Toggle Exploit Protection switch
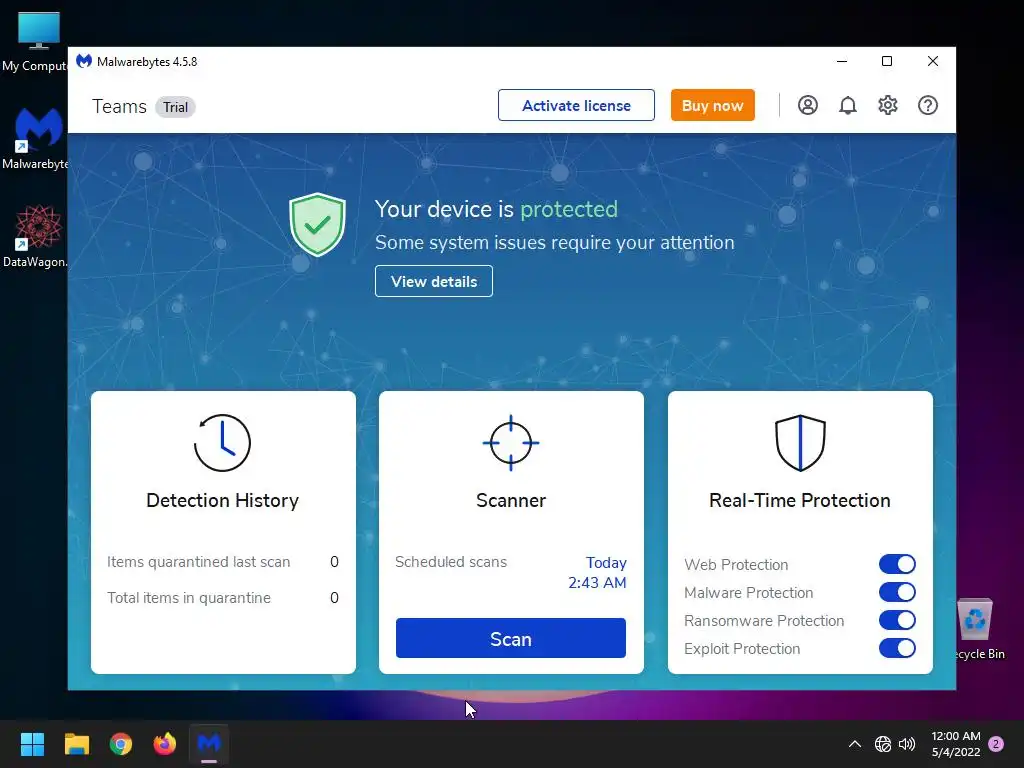Viewport: 1024px width, 768px height. pos(897,648)
